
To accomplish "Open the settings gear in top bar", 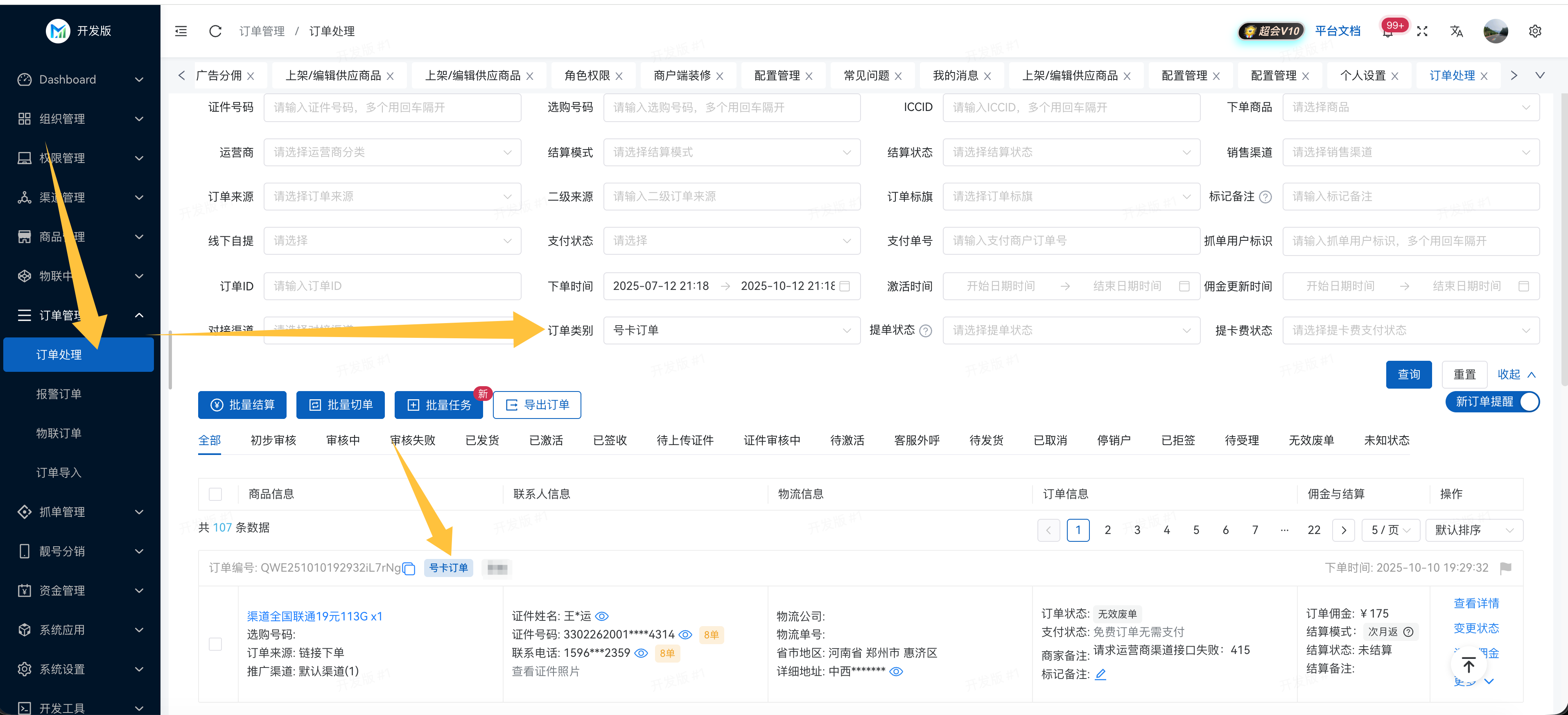I will [x=1534, y=31].
